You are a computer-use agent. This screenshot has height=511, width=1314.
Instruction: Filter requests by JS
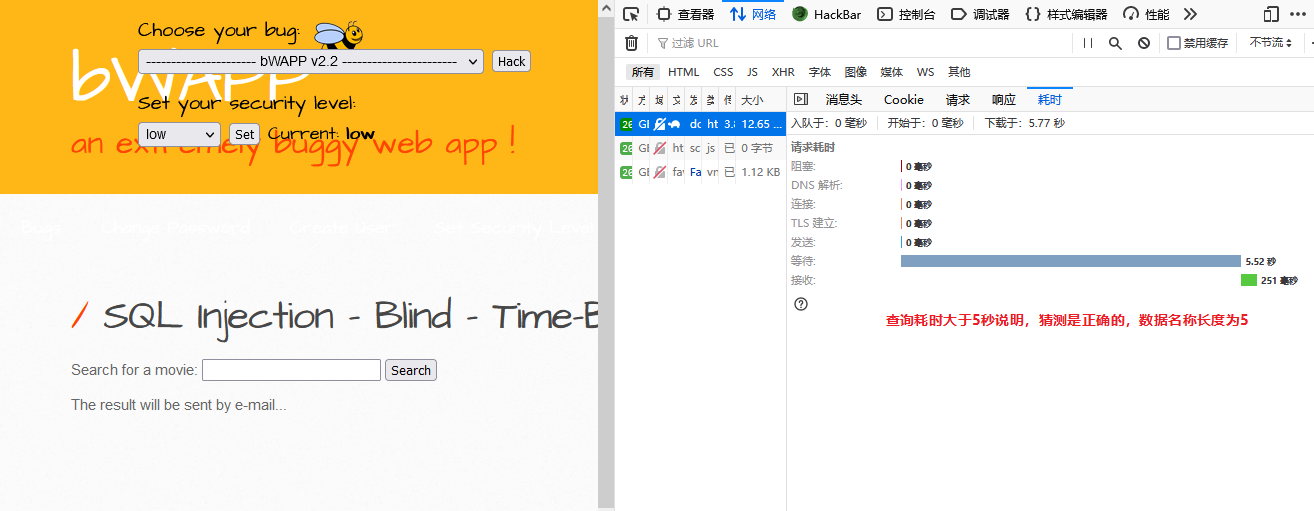[752, 72]
